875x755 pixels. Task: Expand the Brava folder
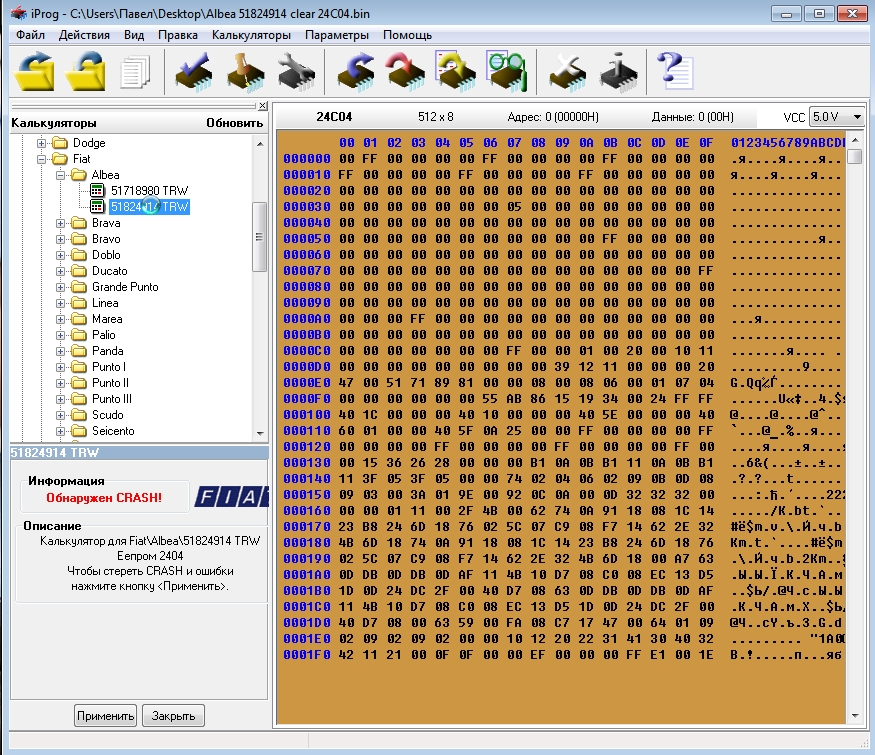(60, 223)
